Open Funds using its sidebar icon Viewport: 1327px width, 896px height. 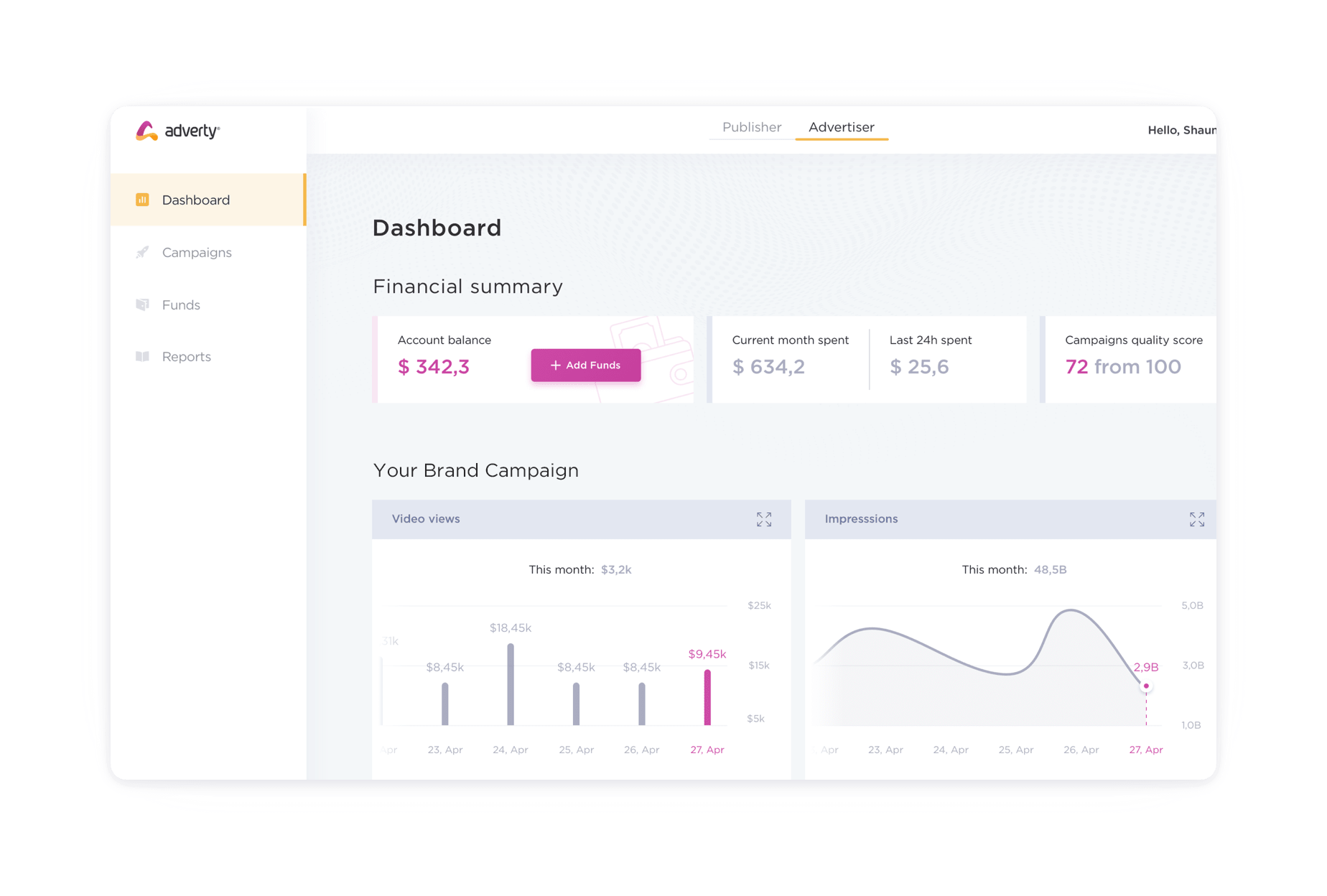[144, 304]
